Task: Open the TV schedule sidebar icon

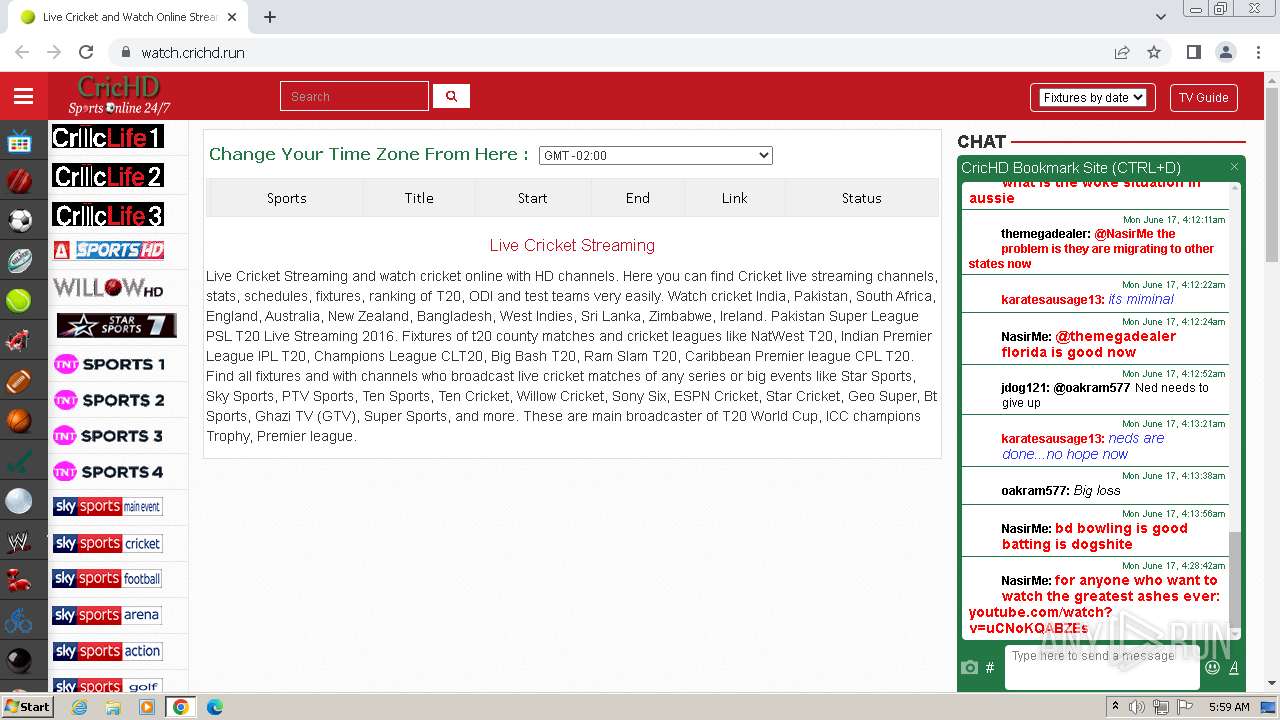Action: [19, 141]
